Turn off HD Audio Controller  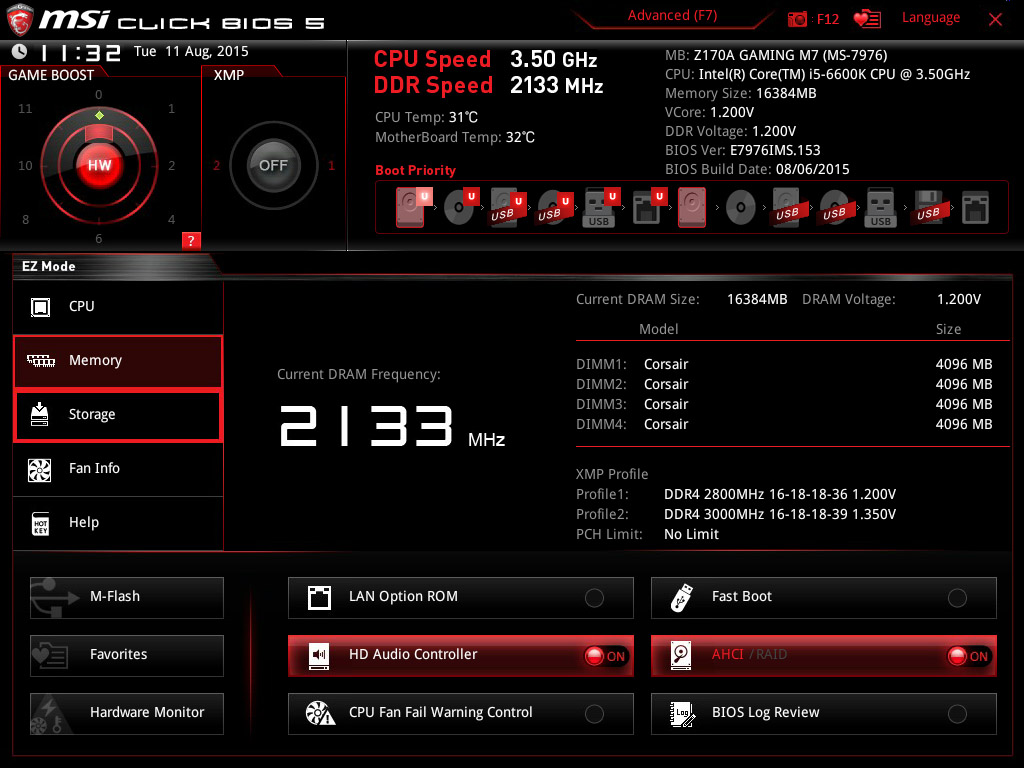[x=460, y=656]
